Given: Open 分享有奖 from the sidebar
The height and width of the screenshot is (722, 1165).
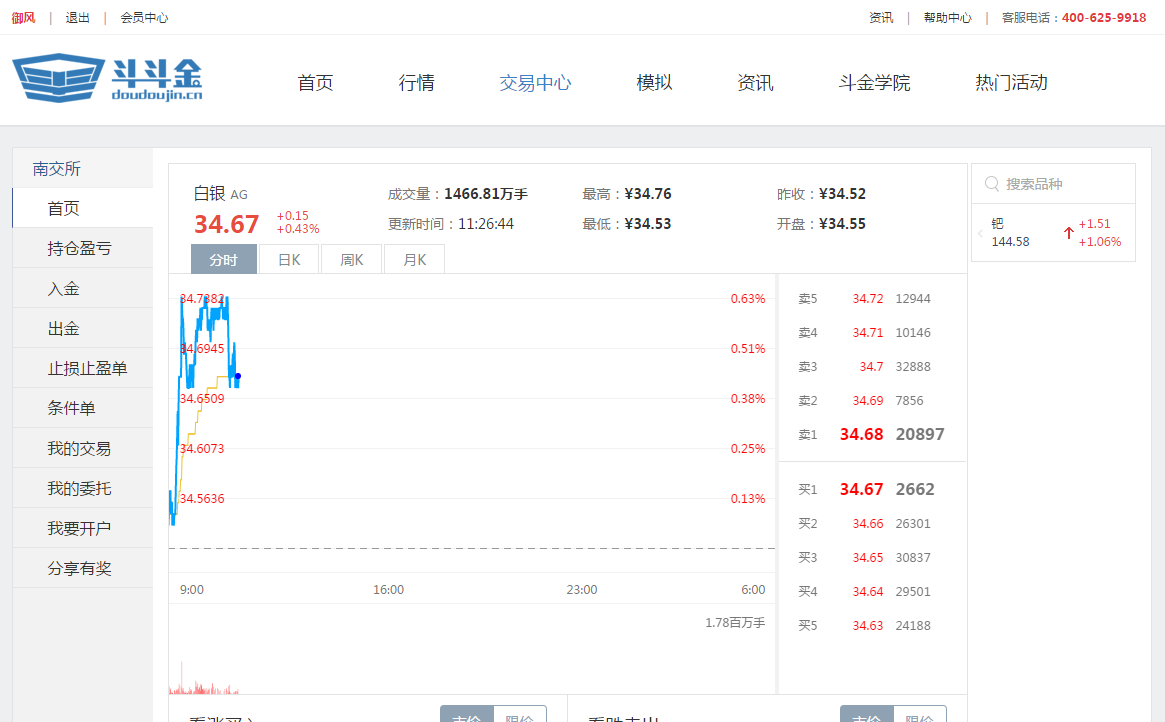Looking at the screenshot, I should click(x=81, y=567).
